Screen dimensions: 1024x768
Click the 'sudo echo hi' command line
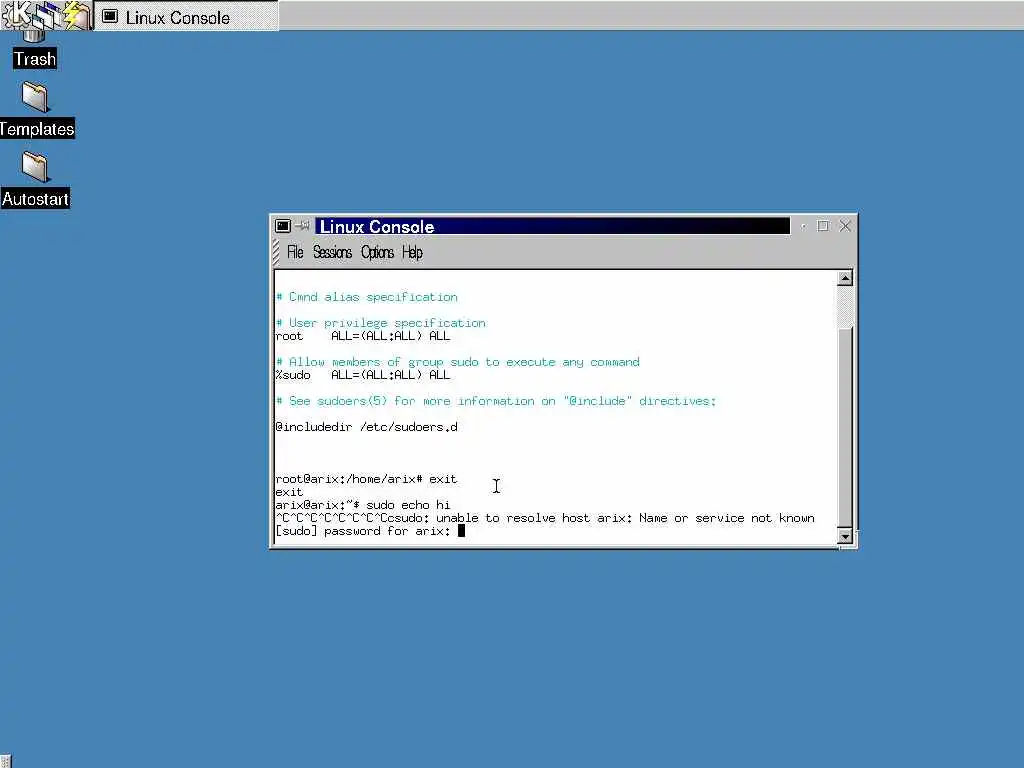click(x=362, y=505)
